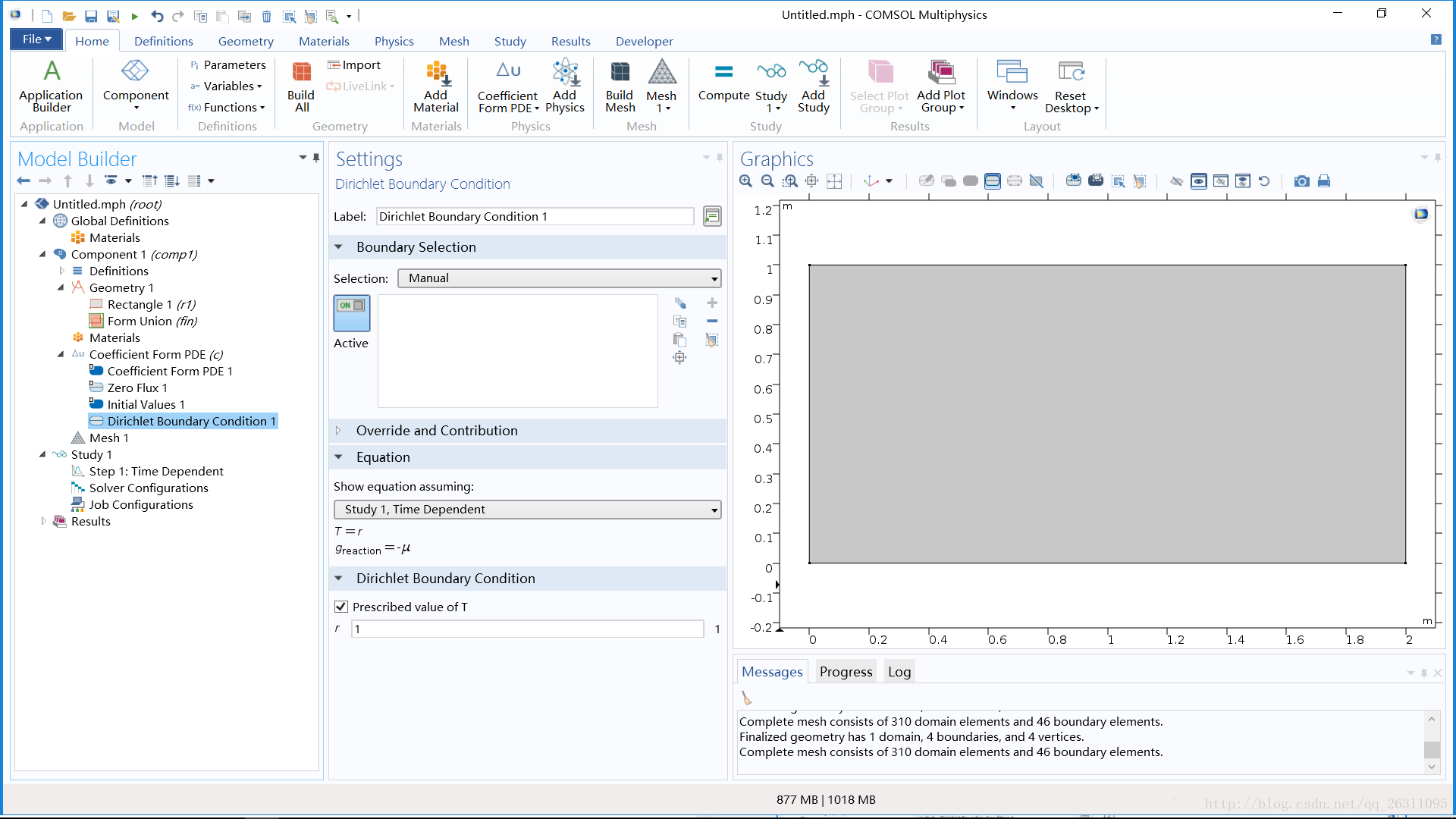Zoom in on Graphics view
Image resolution: width=1456 pixels, height=819 pixels.
point(746,181)
